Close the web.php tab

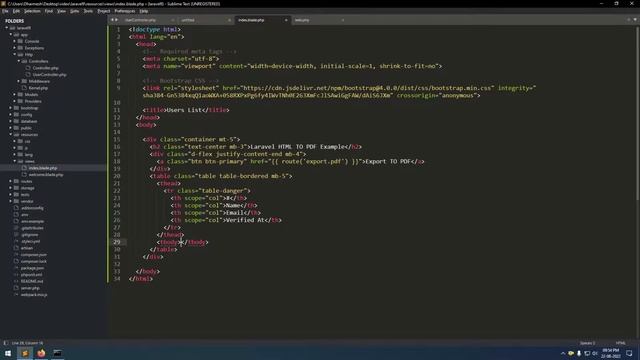[x=343, y=20]
